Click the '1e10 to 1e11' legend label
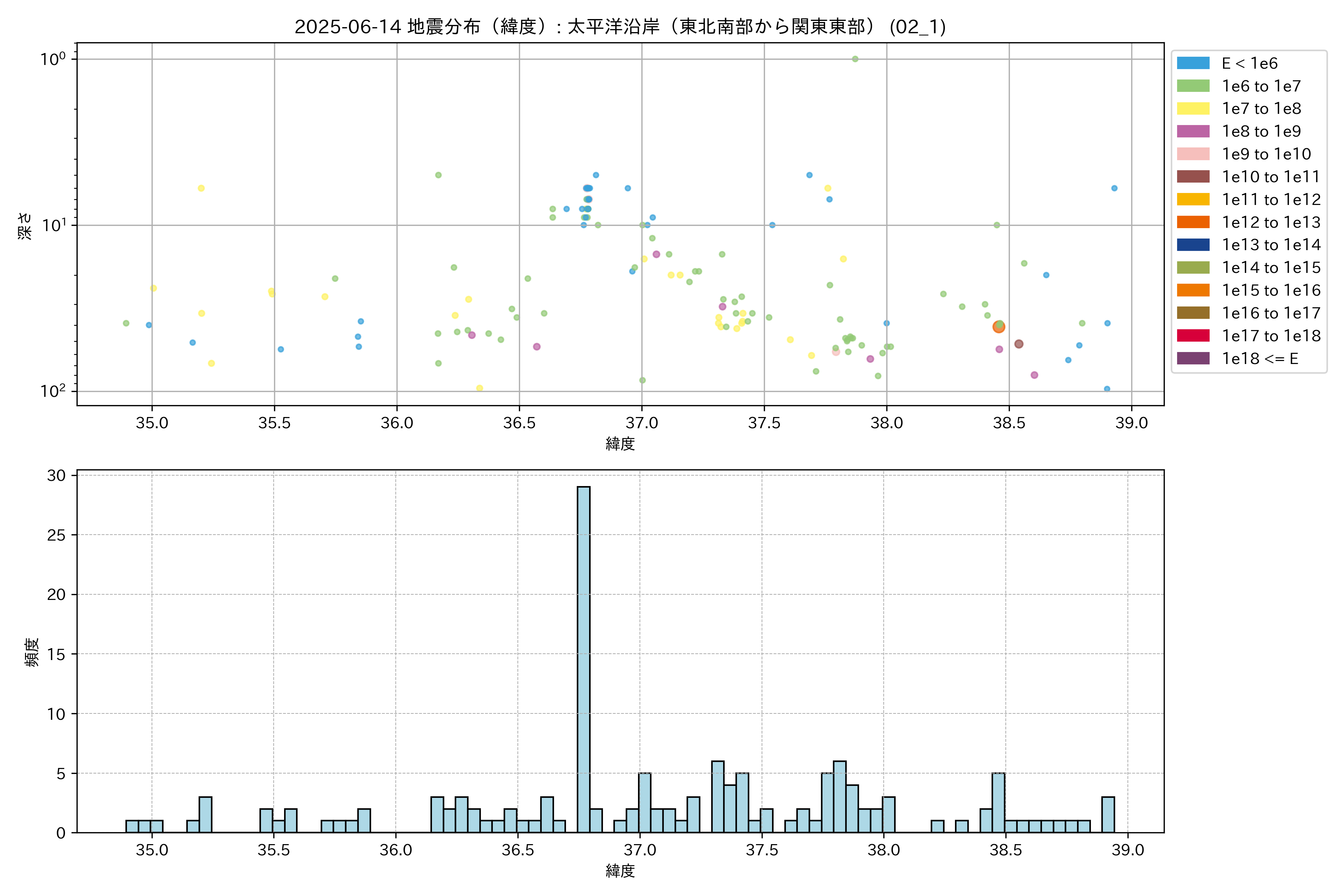1344x896 pixels. [1271, 177]
